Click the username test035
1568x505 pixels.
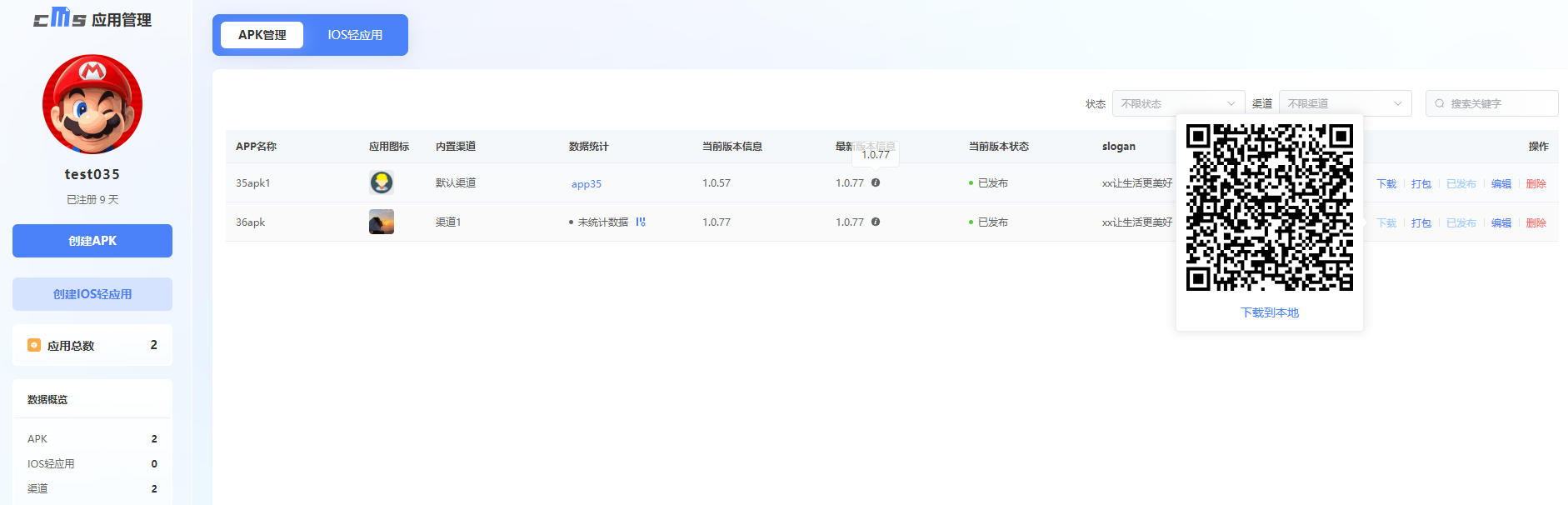[x=92, y=174]
